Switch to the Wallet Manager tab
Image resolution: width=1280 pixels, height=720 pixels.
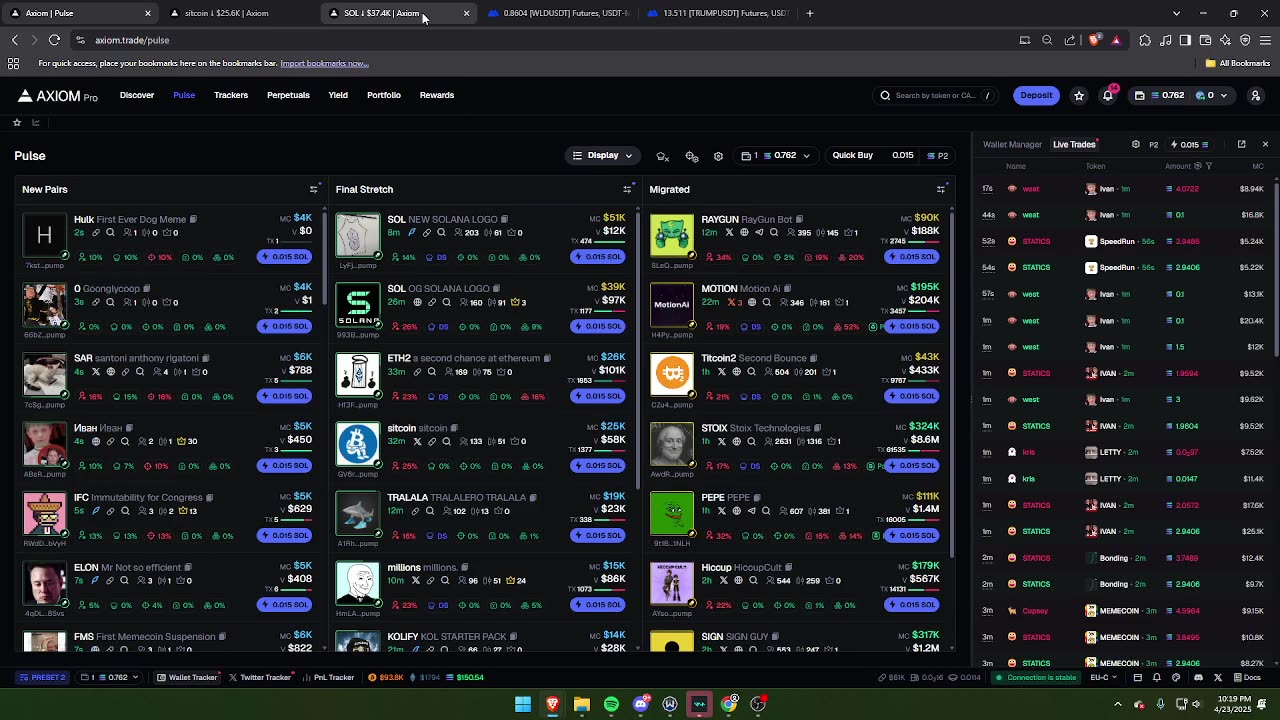(x=1012, y=144)
